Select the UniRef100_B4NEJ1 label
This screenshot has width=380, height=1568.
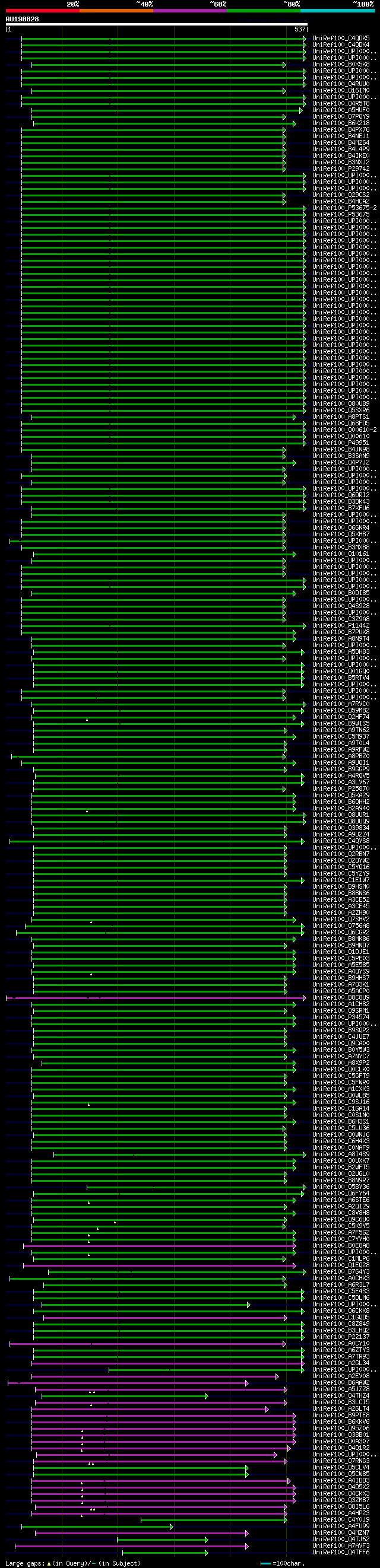341,136
